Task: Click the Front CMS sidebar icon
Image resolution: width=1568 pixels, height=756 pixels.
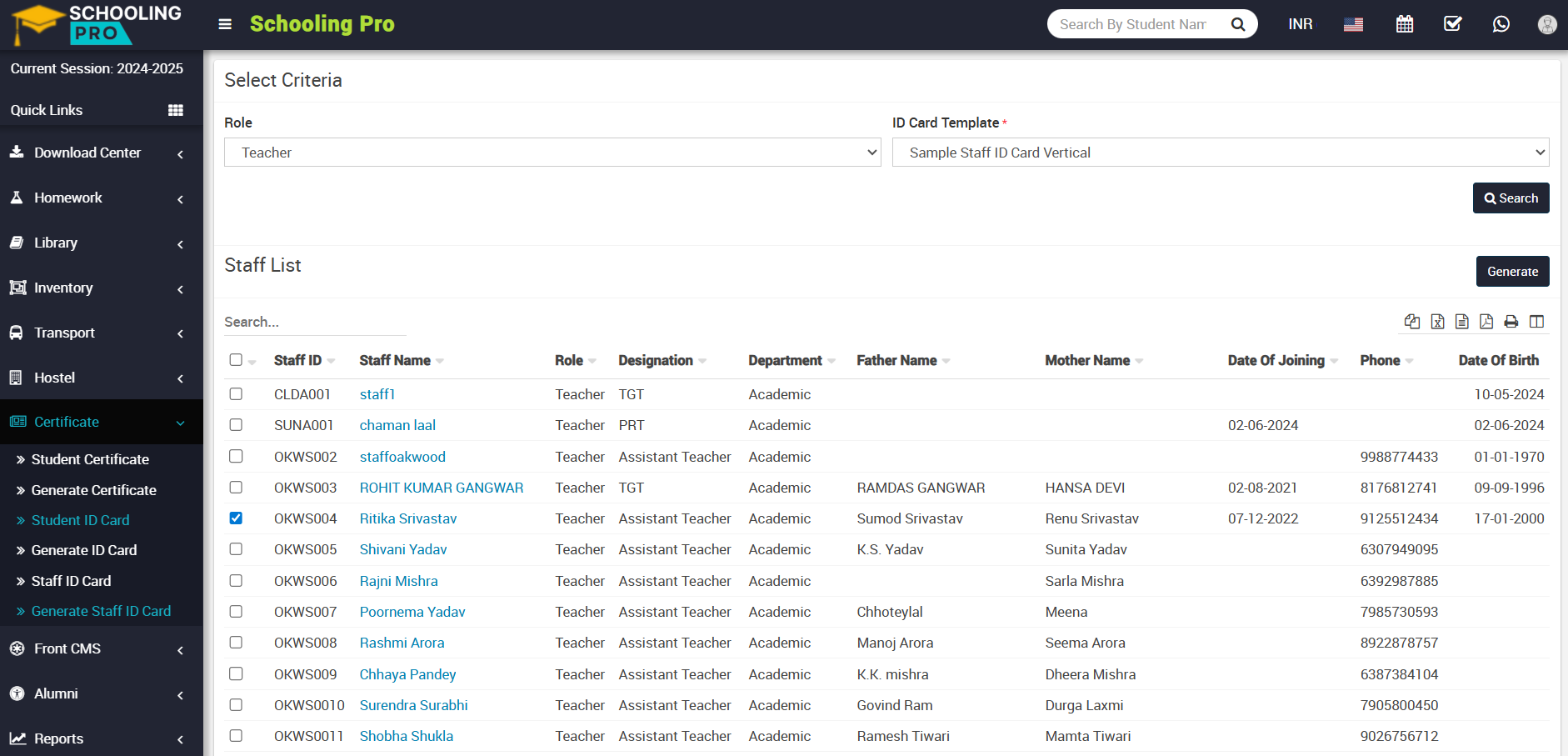Action: click(x=17, y=648)
